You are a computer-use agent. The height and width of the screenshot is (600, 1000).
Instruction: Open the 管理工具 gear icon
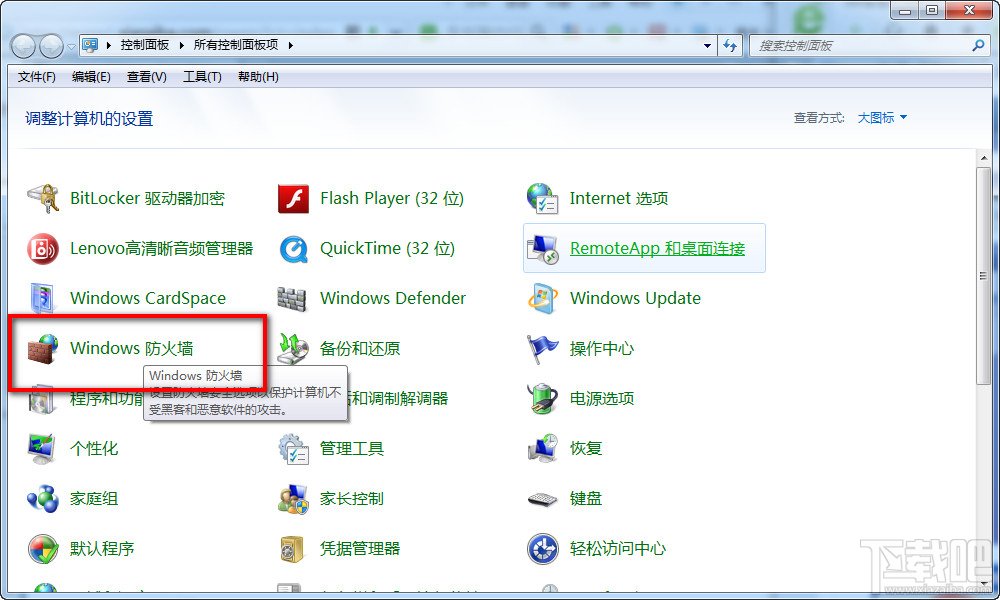pos(293,448)
